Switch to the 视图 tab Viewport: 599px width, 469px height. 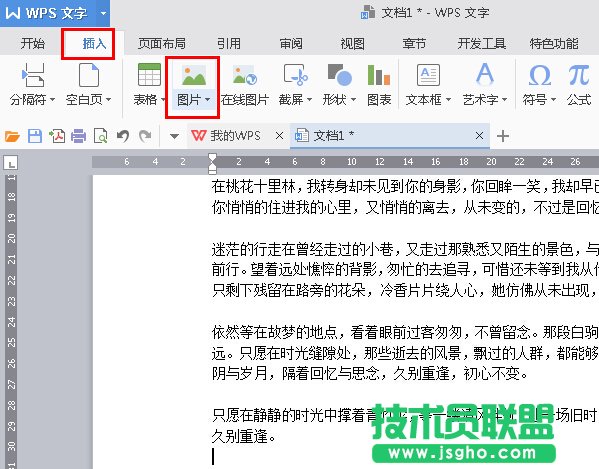pos(352,44)
